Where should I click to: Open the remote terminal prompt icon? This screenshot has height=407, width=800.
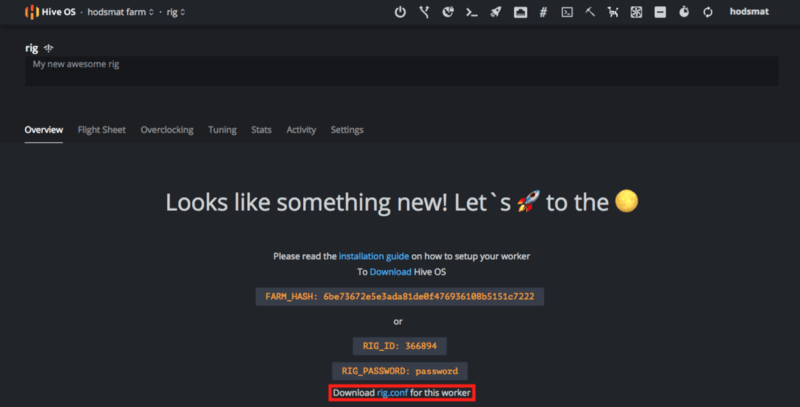[567, 12]
